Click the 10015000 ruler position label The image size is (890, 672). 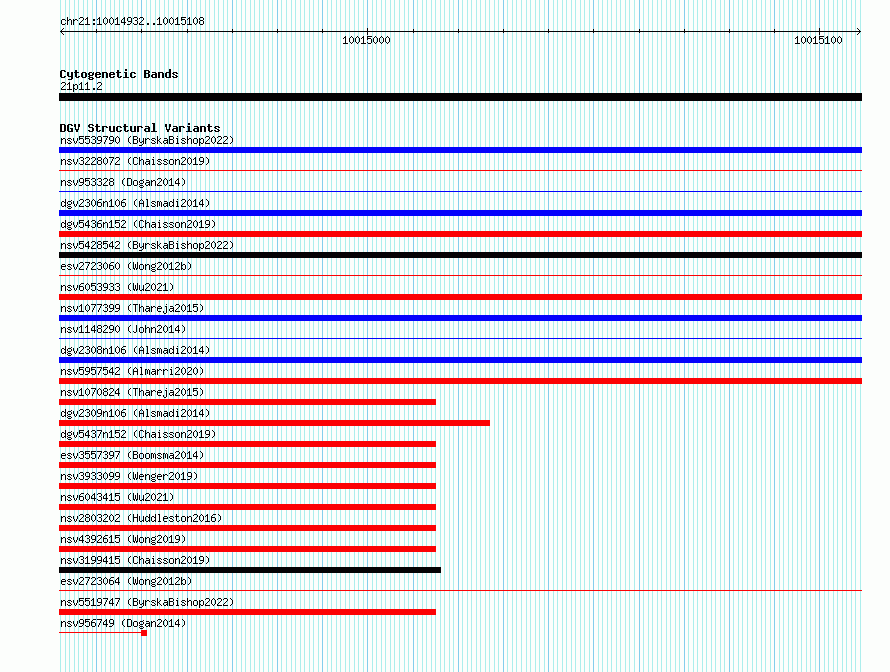tap(366, 40)
